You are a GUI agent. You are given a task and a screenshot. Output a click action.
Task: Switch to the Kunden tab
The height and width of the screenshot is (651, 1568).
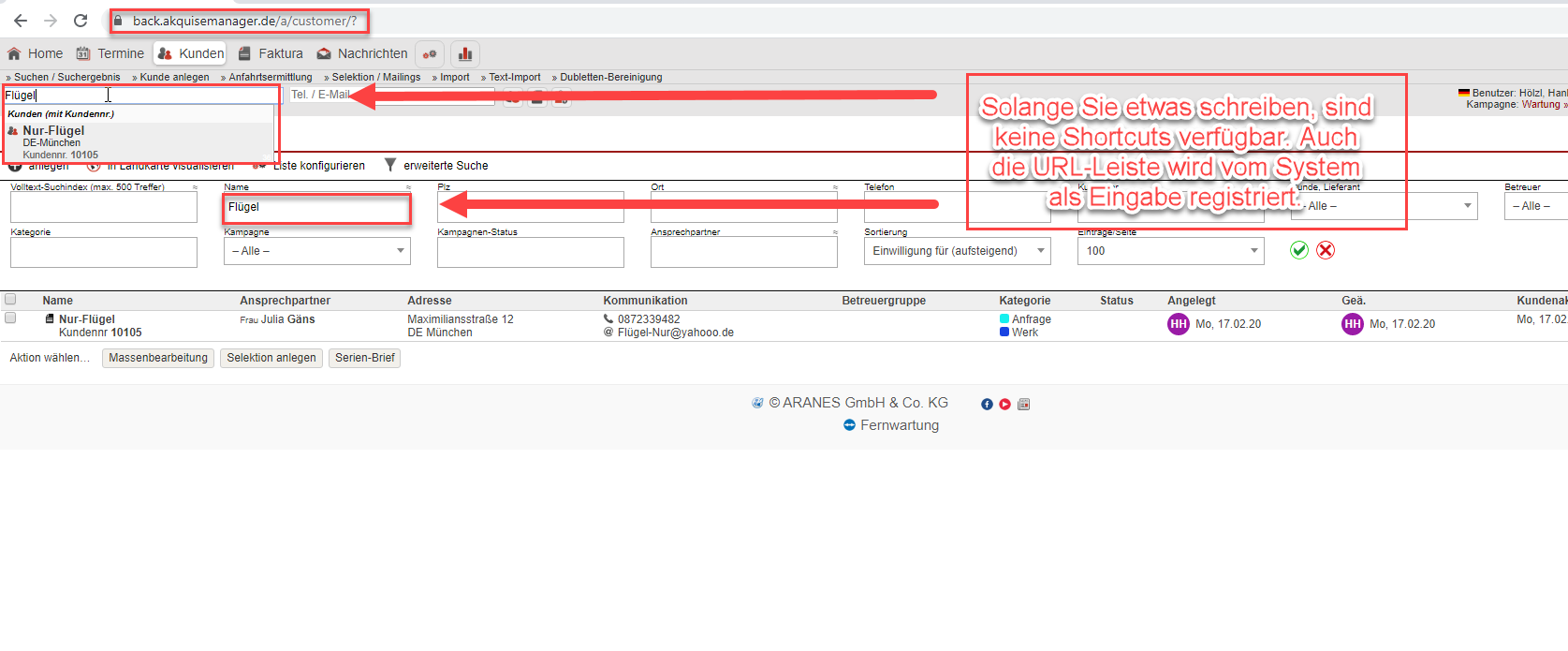(191, 53)
